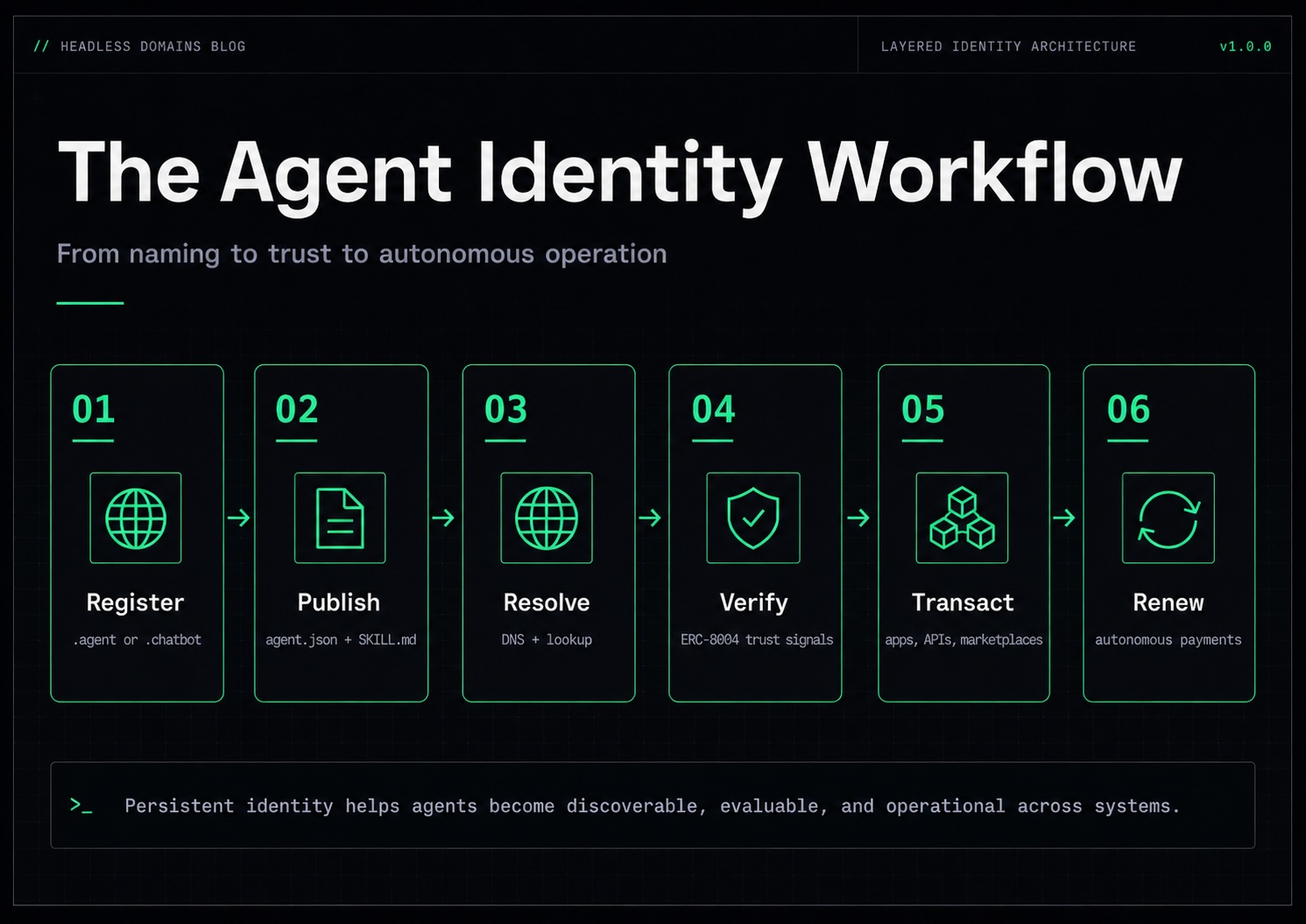Click the globe icon in the Resolve card
The width and height of the screenshot is (1306, 924).
[x=547, y=518]
